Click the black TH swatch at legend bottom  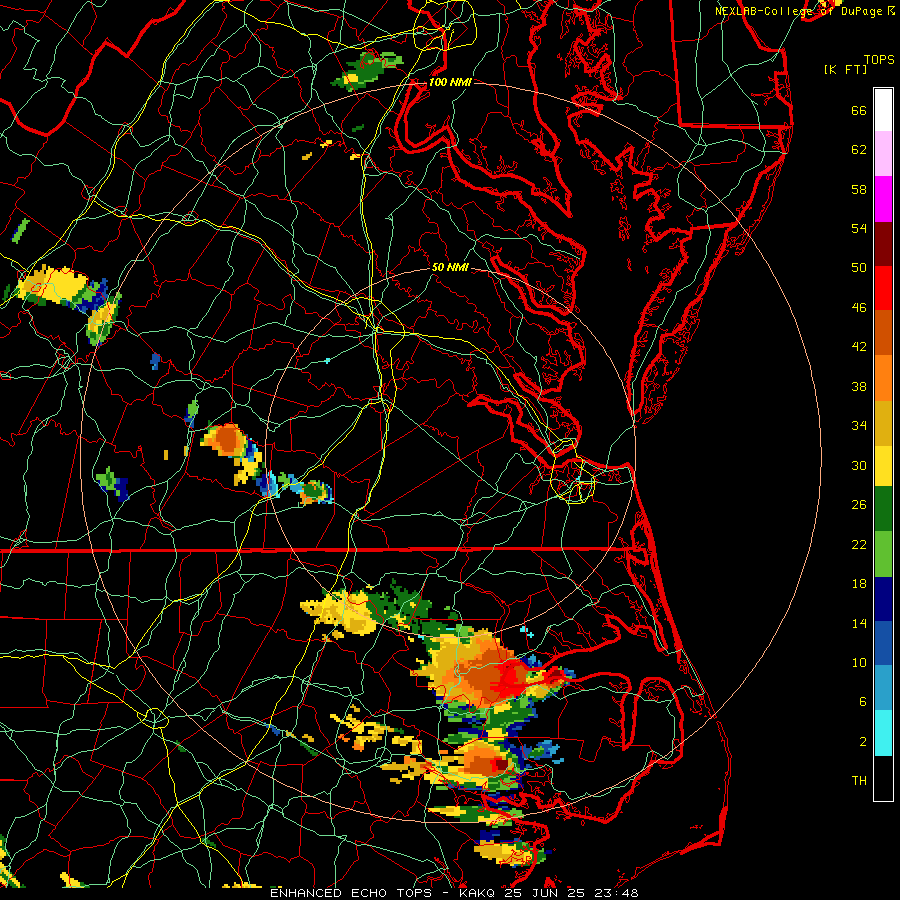pos(883,778)
